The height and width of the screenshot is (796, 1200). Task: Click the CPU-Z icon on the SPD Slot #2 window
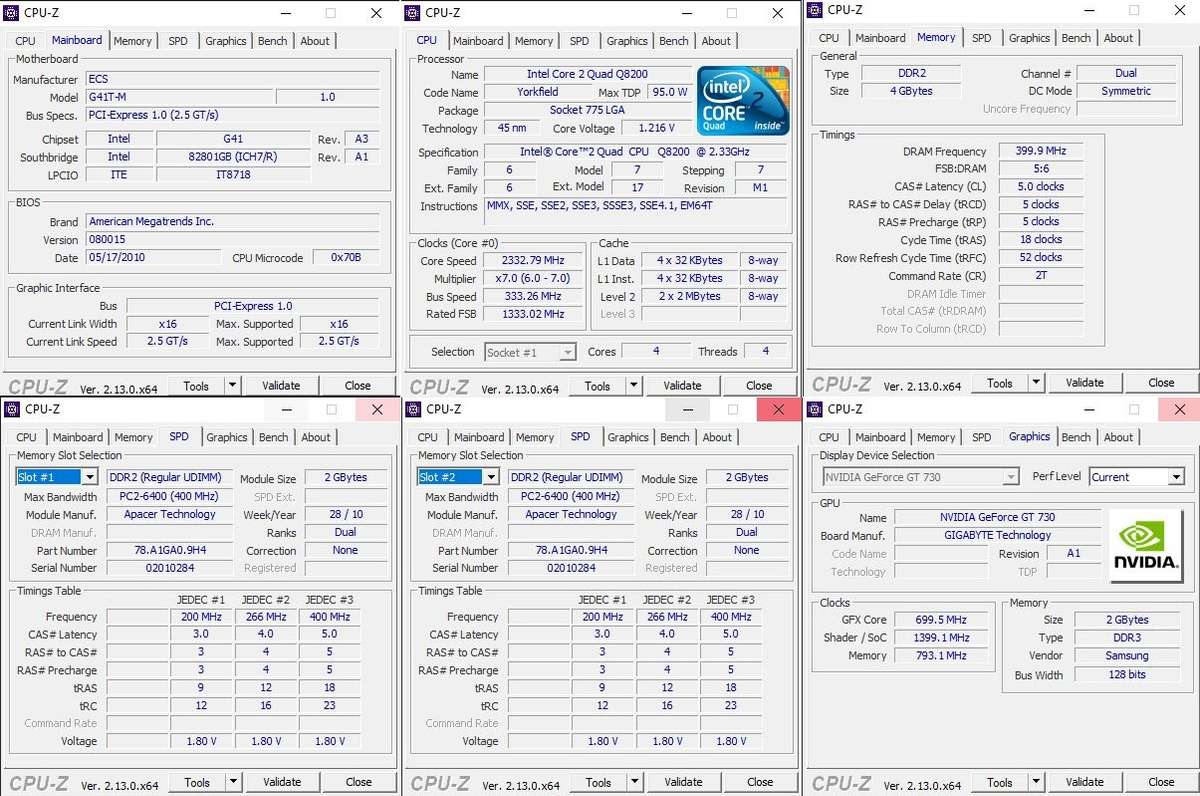(x=413, y=410)
